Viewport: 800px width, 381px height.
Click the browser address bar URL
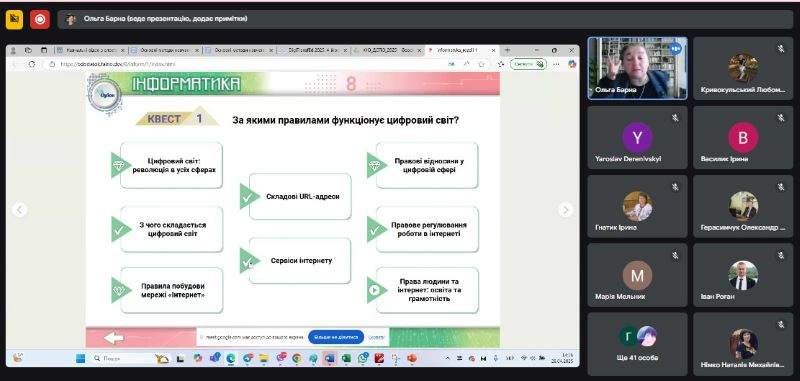[x=118, y=64]
